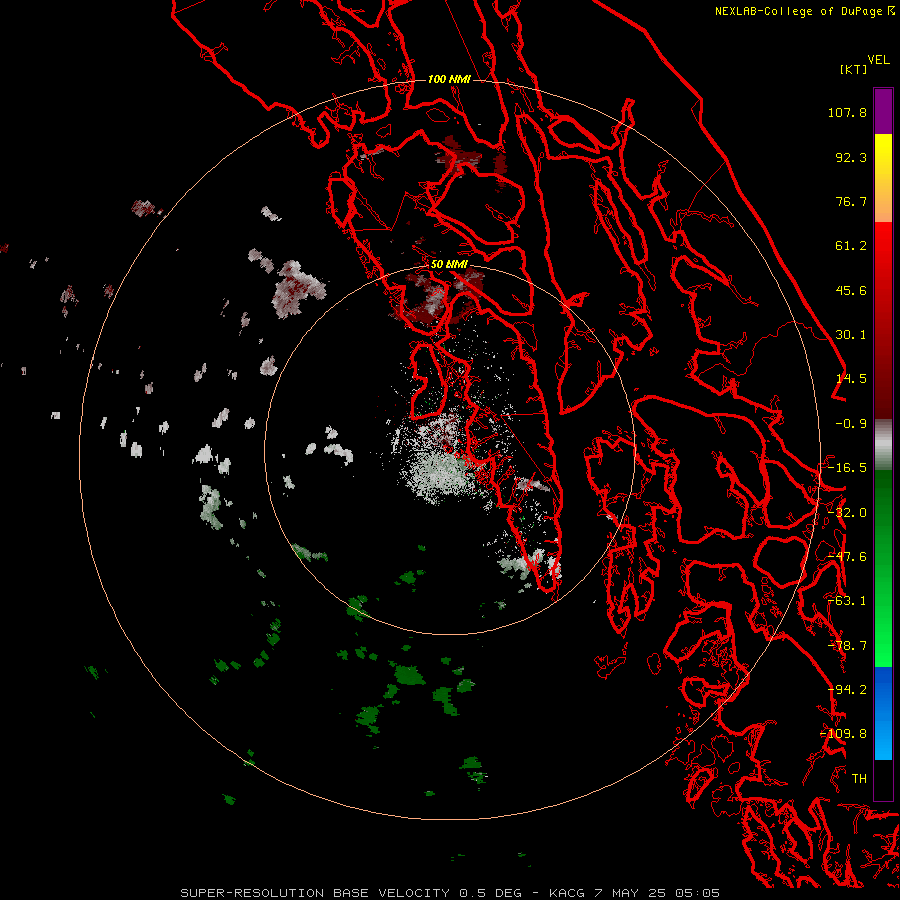This screenshot has height=900, width=900.
Task: Pick the blue segment of the color bar
Action: point(883,713)
